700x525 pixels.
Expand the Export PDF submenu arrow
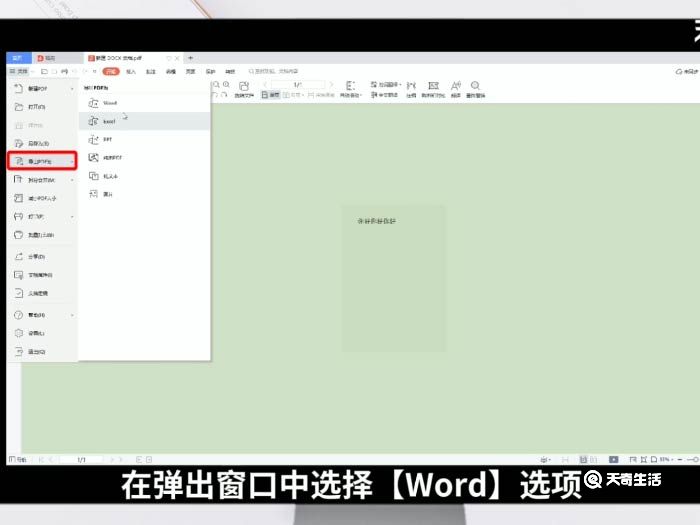pos(72,162)
